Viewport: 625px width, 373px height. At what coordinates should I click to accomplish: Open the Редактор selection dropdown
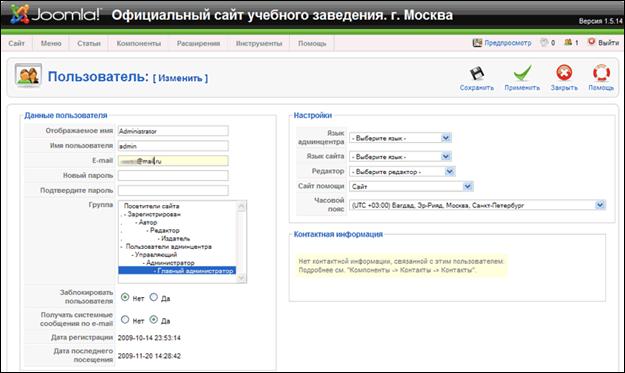pos(402,172)
